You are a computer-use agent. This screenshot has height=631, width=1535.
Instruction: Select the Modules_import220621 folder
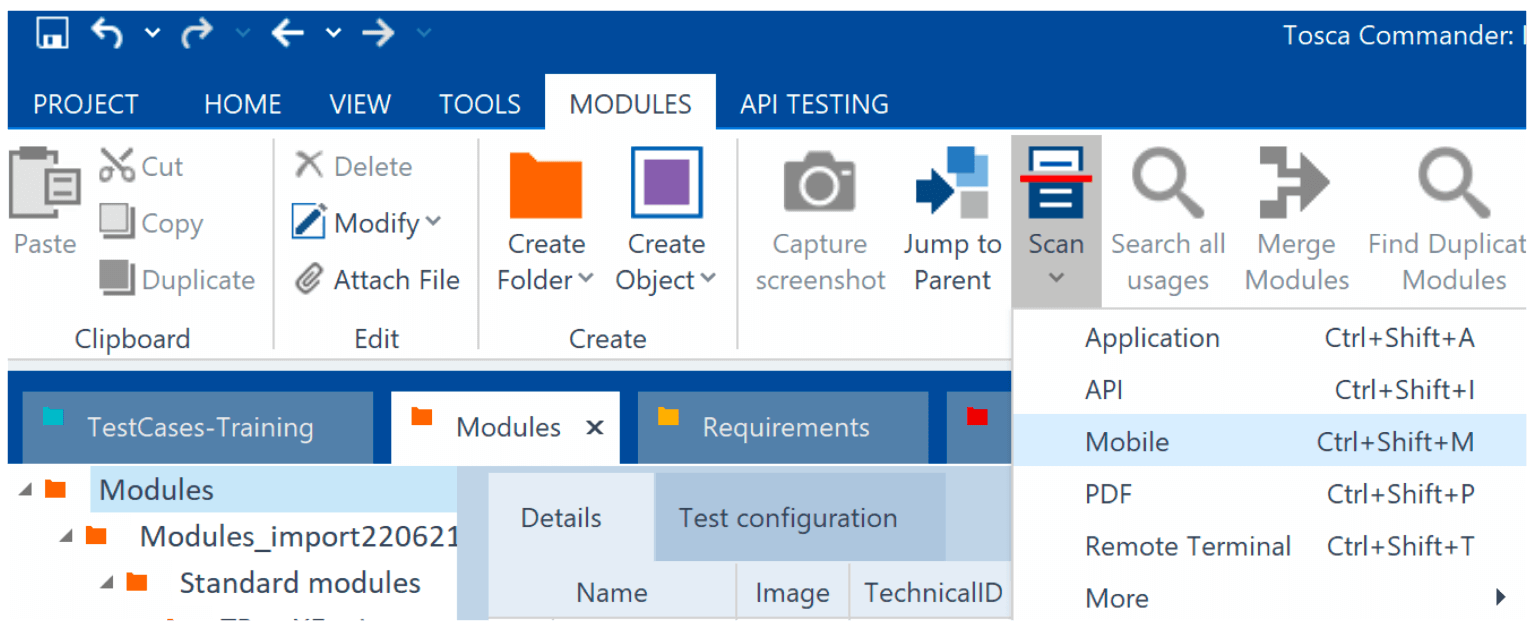coord(299,537)
